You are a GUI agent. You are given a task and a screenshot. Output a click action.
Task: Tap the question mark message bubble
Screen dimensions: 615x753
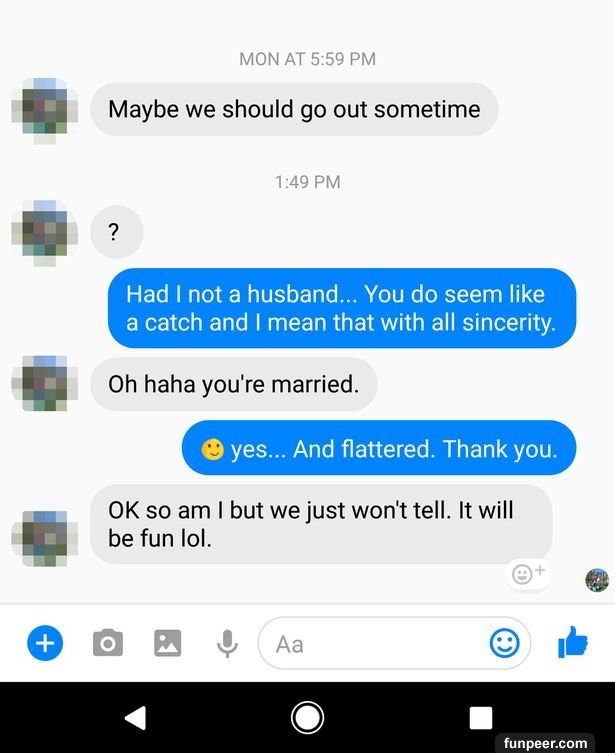point(117,232)
